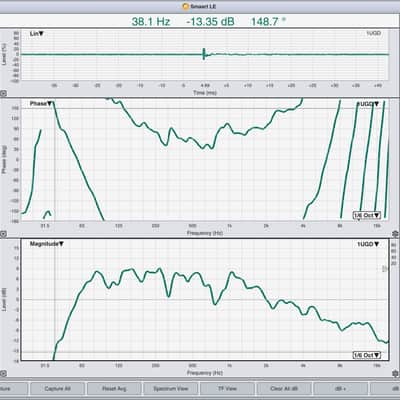Change Phase plot 1/6 Oct smoothing
This screenshot has width=400, height=400.
[x=367, y=215]
